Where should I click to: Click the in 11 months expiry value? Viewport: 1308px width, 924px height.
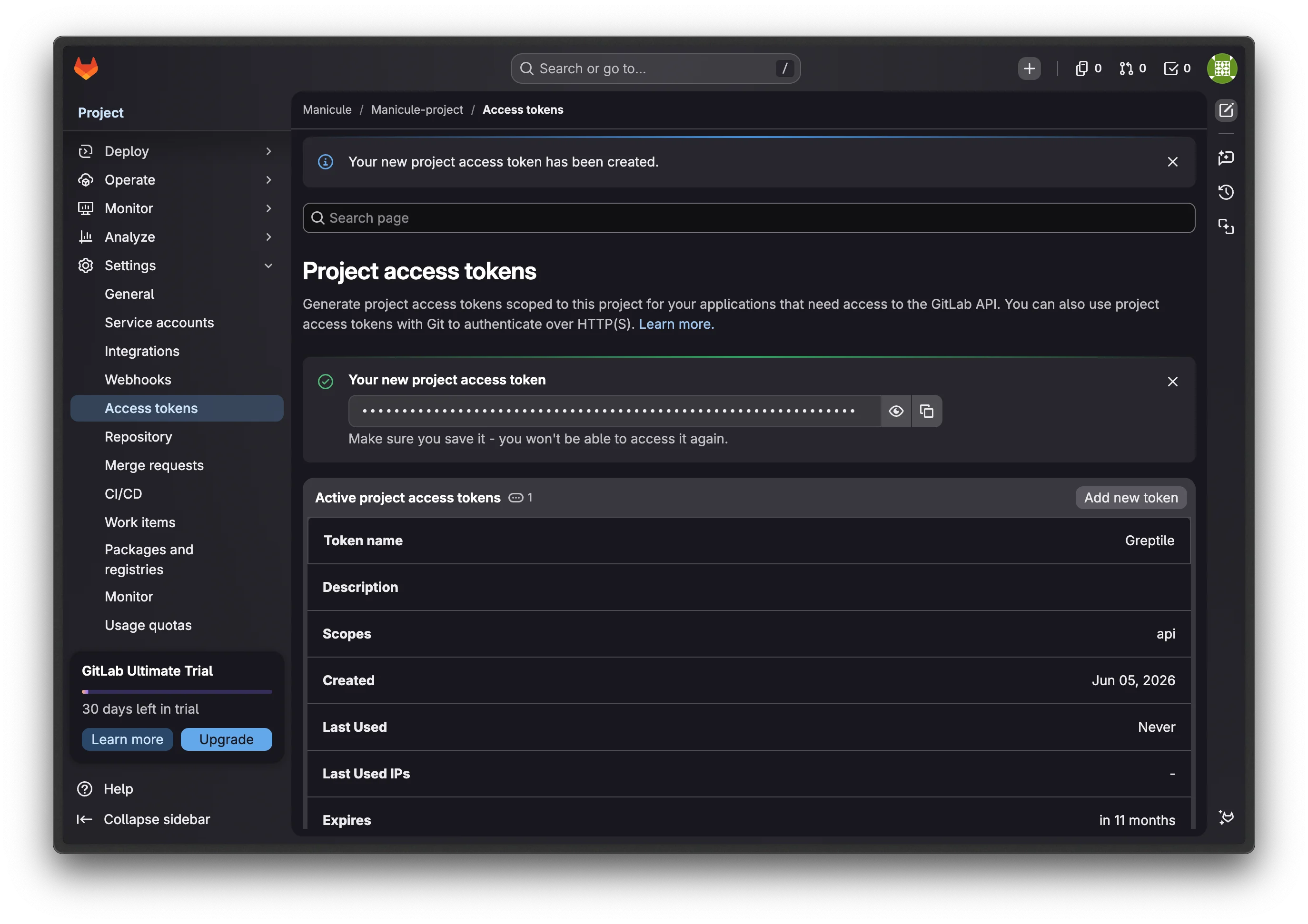[x=1137, y=820]
